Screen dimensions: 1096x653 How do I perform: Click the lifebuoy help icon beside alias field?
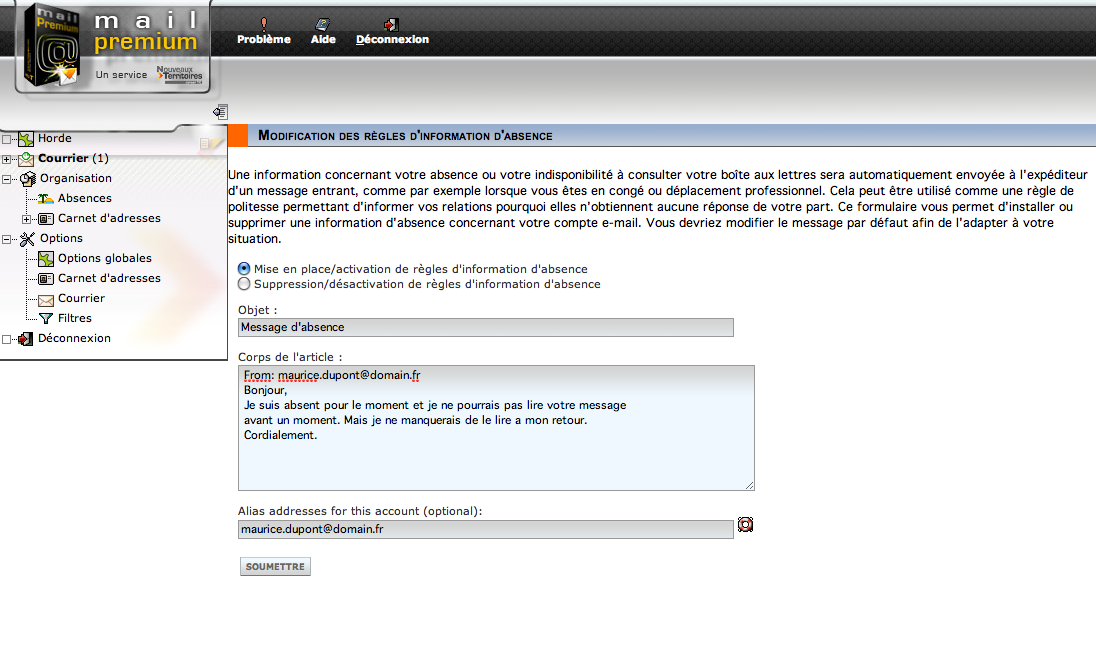tap(745, 524)
